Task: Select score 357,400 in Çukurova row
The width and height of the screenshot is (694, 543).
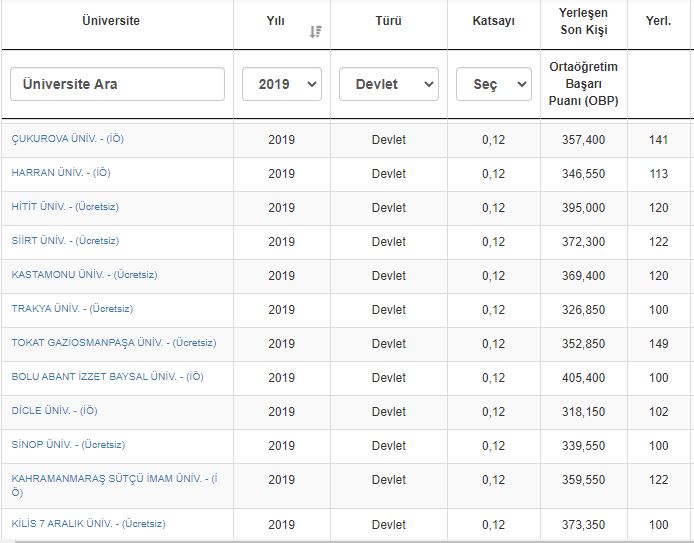Action: pos(583,140)
